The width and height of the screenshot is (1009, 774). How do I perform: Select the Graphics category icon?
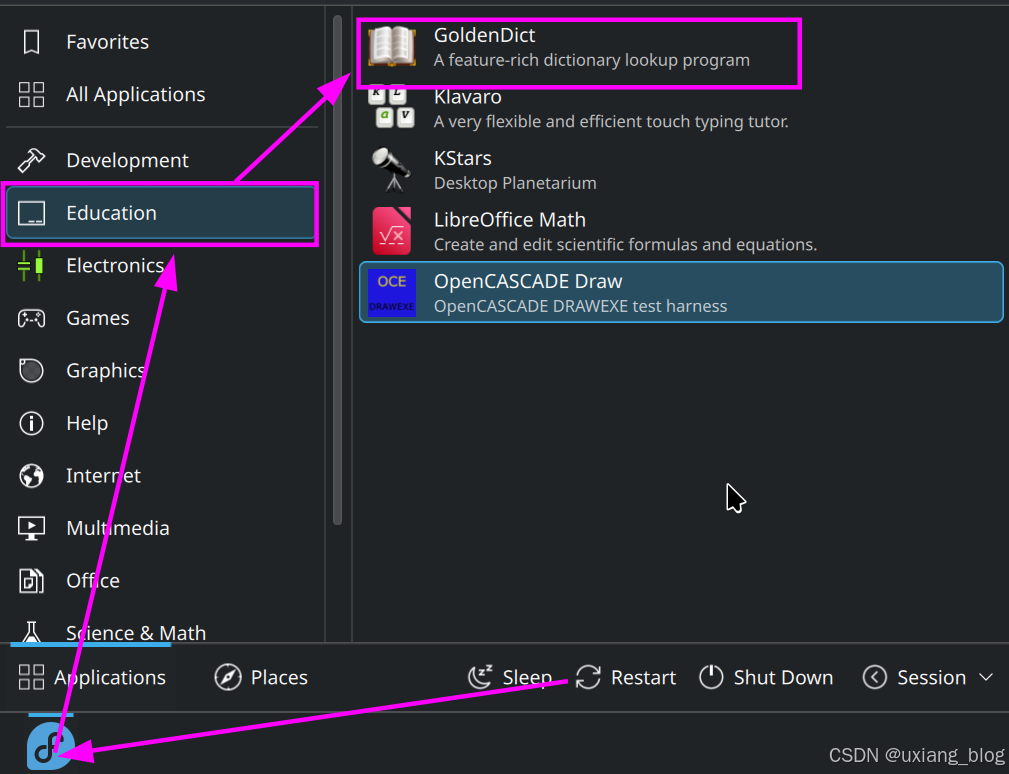[31, 371]
